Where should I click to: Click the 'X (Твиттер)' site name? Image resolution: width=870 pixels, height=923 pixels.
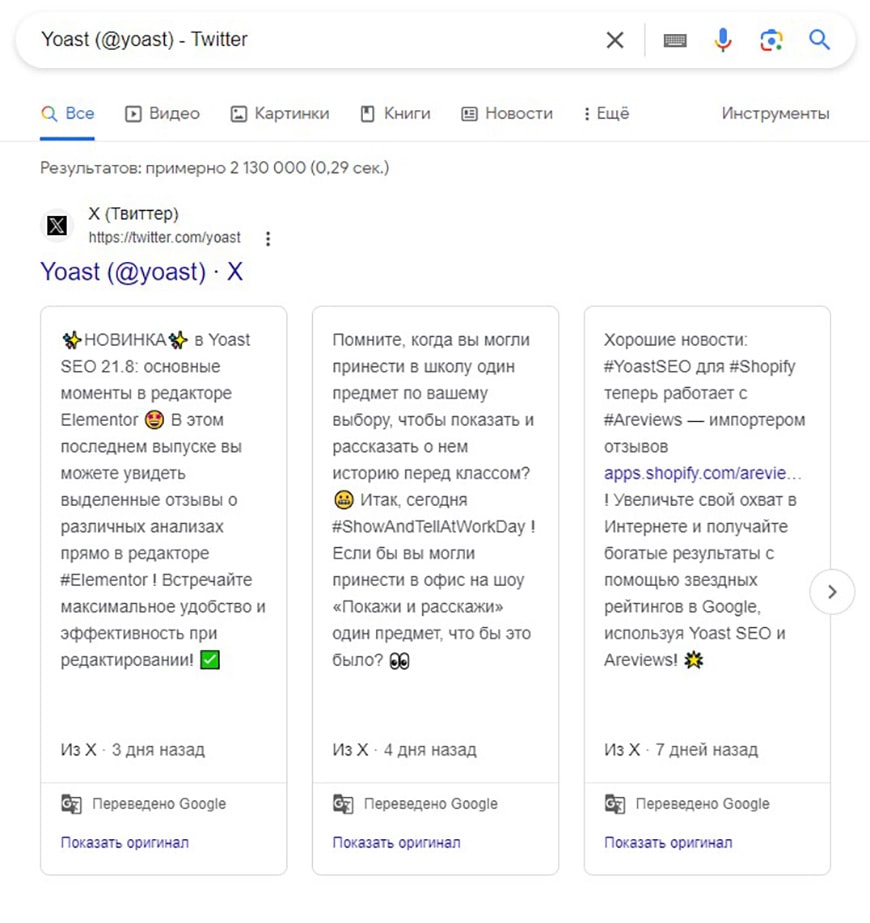[134, 214]
